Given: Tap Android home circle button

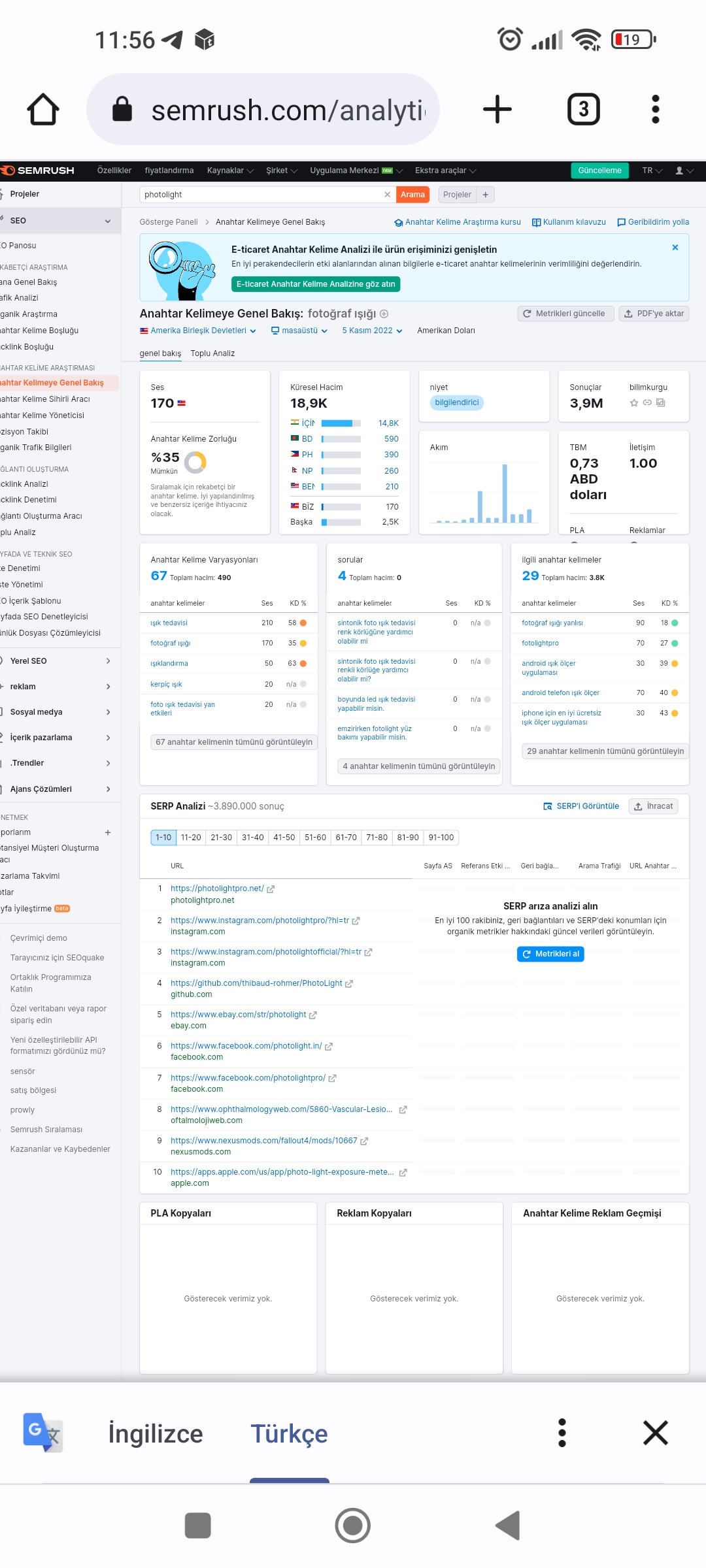Looking at the screenshot, I should pos(353,1526).
